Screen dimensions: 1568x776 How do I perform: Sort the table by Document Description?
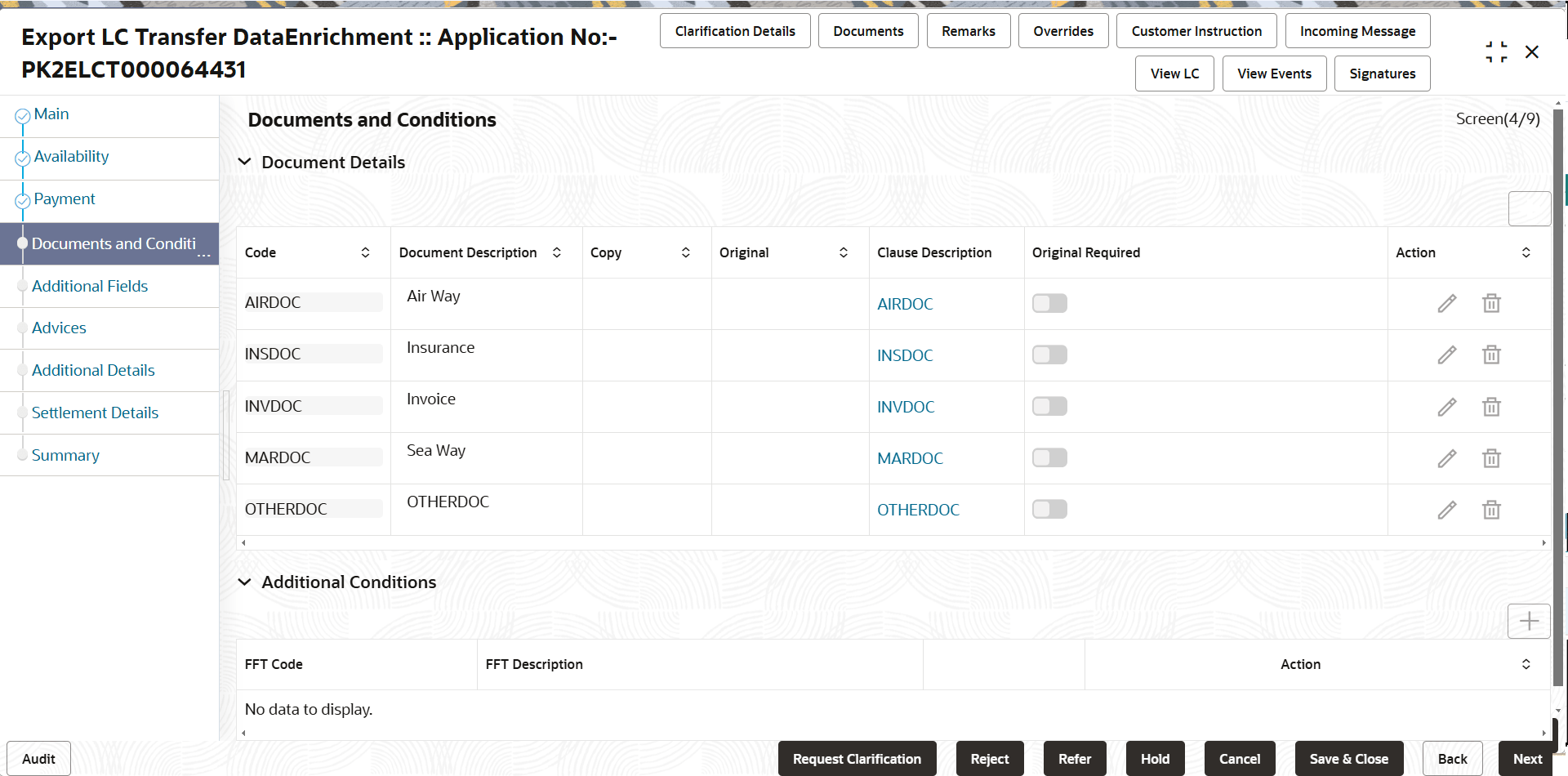click(x=557, y=252)
